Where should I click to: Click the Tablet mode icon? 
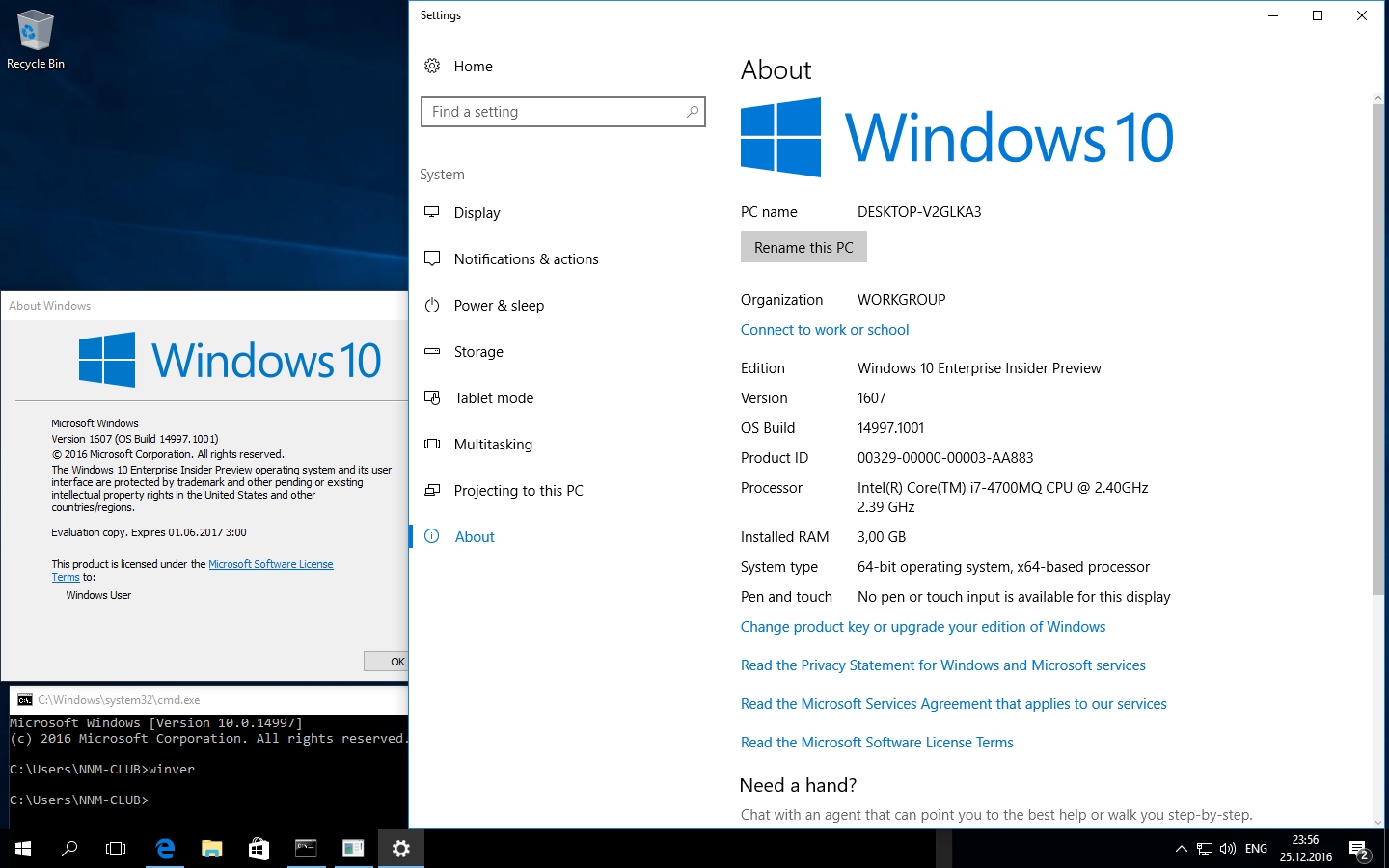432,397
